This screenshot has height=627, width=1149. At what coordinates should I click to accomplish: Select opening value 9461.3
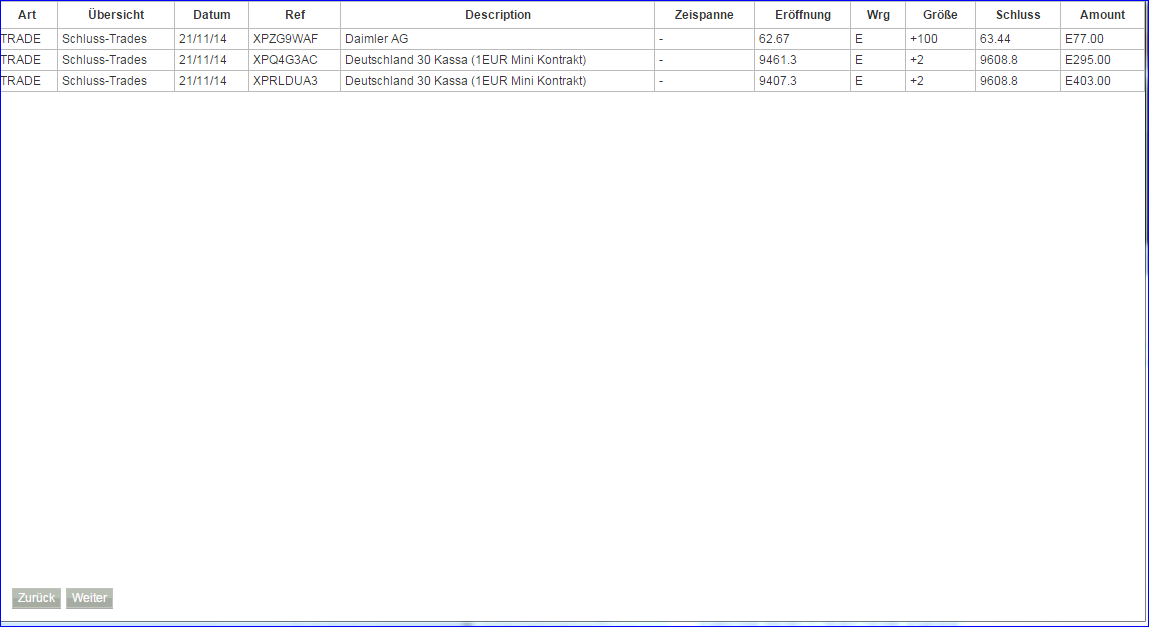(802, 60)
